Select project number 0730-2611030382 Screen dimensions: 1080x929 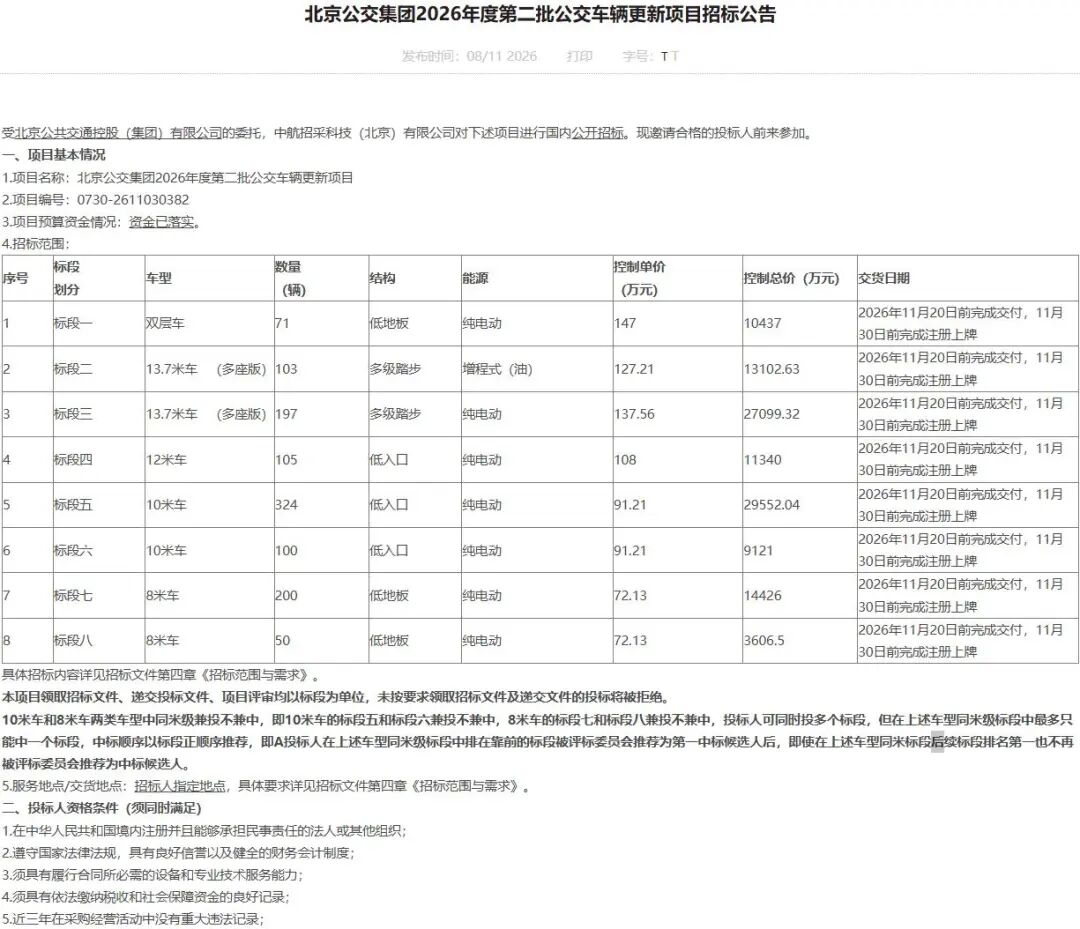click(x=133, y=200)
